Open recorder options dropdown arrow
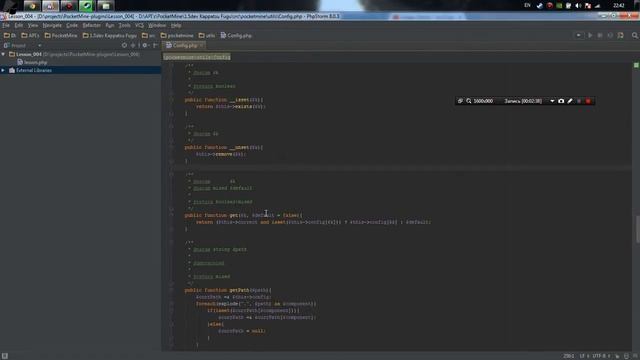The width and height of the screenshot is (640, 360). (x=552, y=101)
